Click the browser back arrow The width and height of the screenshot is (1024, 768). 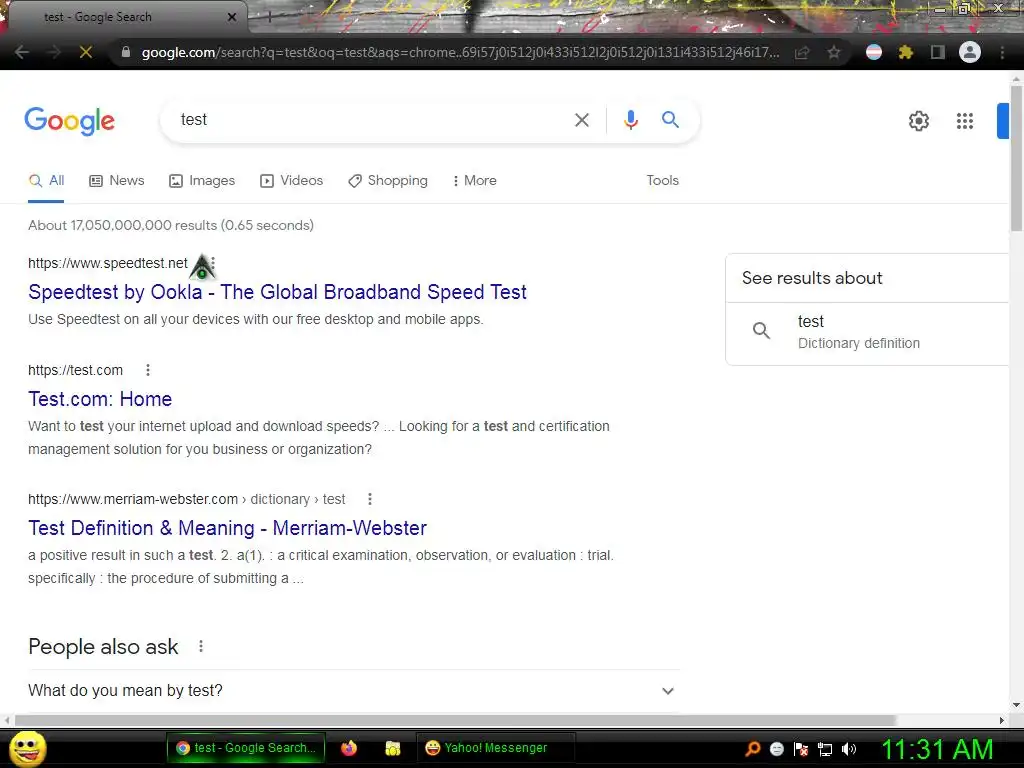coord(21,52)
